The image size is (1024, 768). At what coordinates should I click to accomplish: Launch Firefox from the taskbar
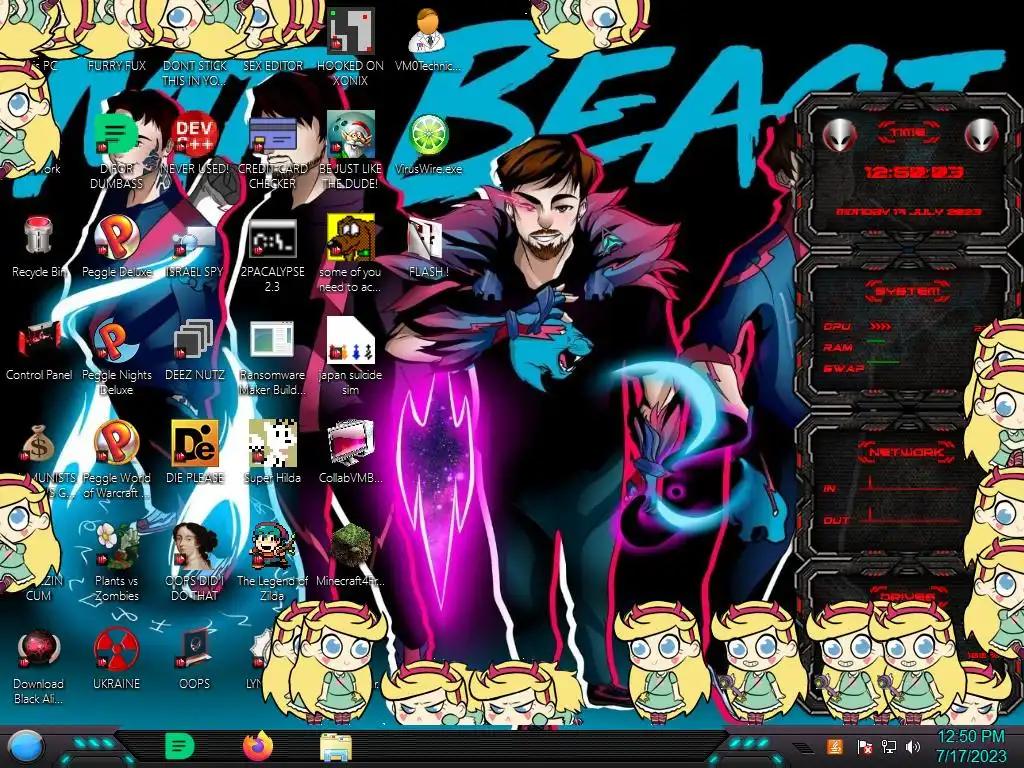[x=258, y=746]
